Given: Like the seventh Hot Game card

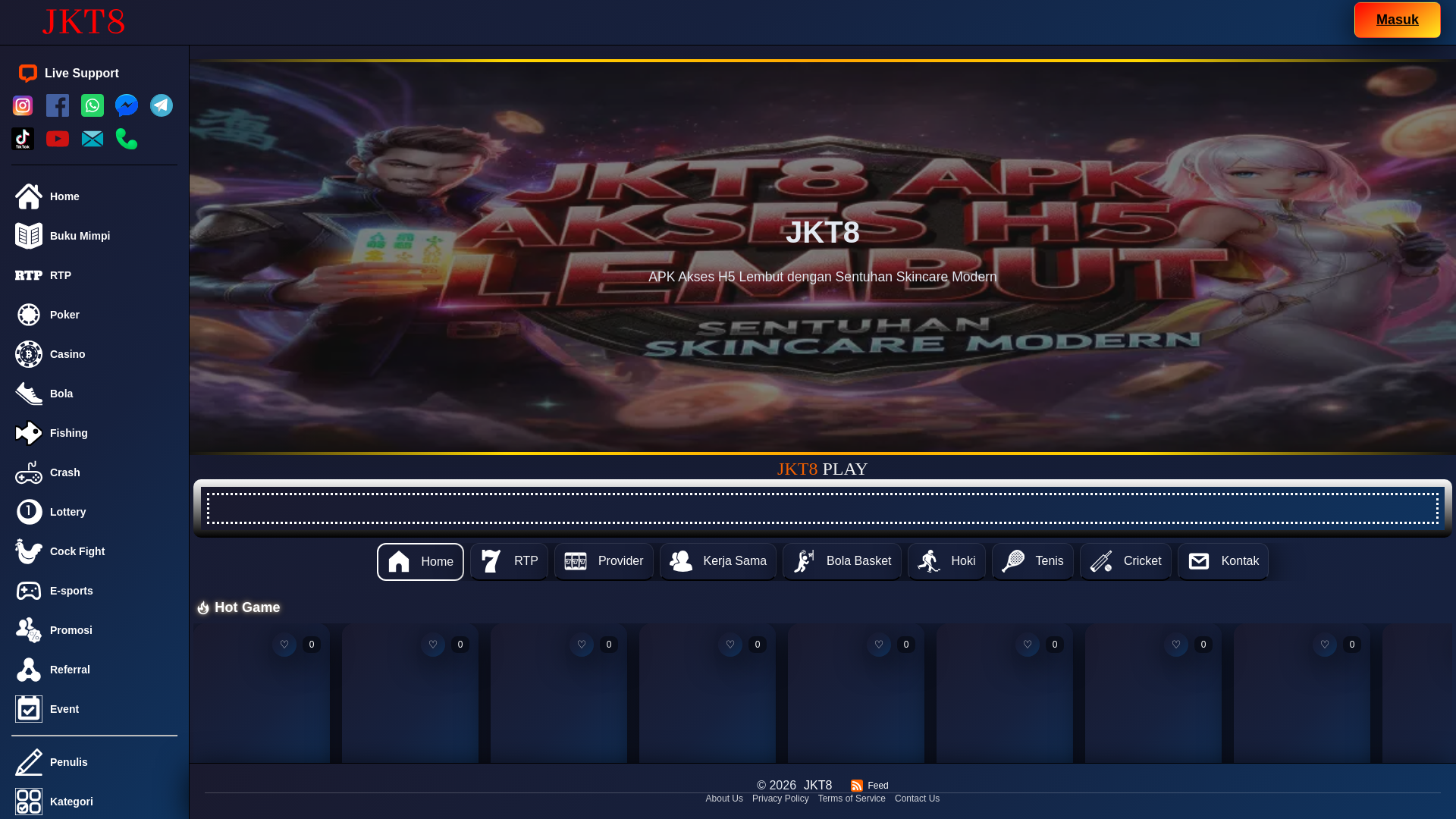Looking at the screenshot, I should point(1176,645).
